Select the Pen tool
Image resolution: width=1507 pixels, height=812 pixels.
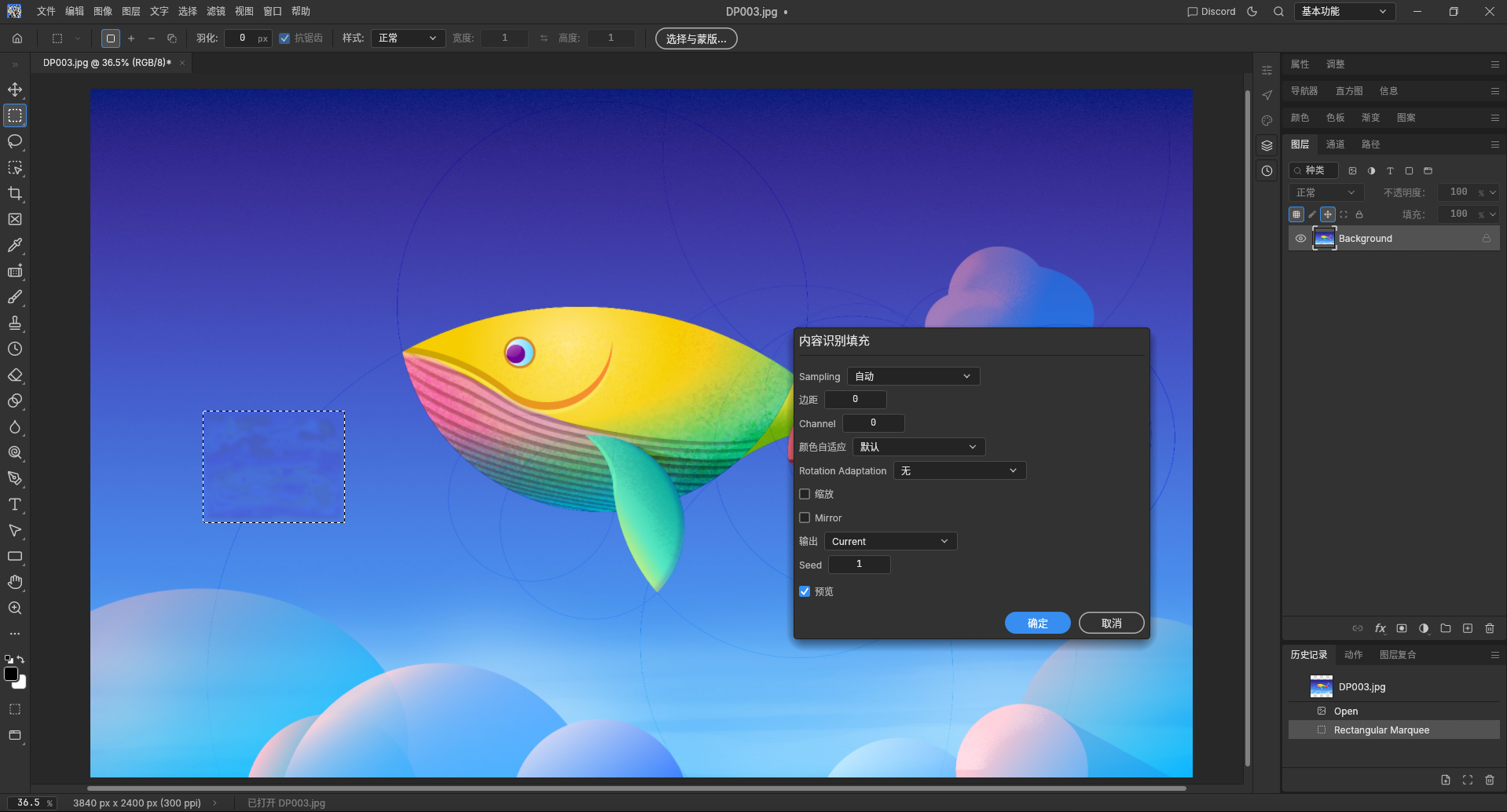15,478
